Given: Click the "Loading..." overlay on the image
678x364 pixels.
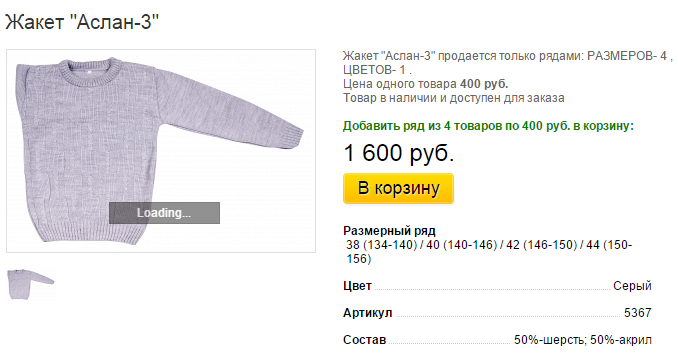Looking at the screenshot, I should point(164,213).
